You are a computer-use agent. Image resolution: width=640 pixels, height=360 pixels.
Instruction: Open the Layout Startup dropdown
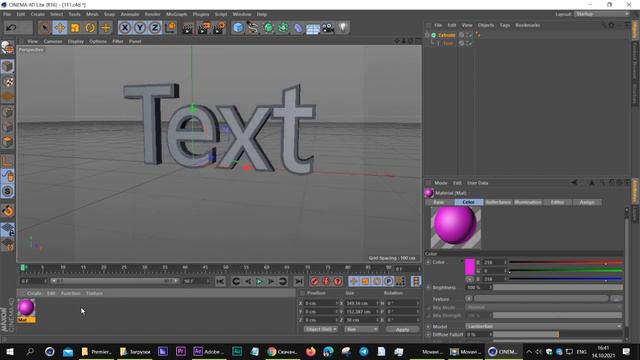tap(602, 14)
